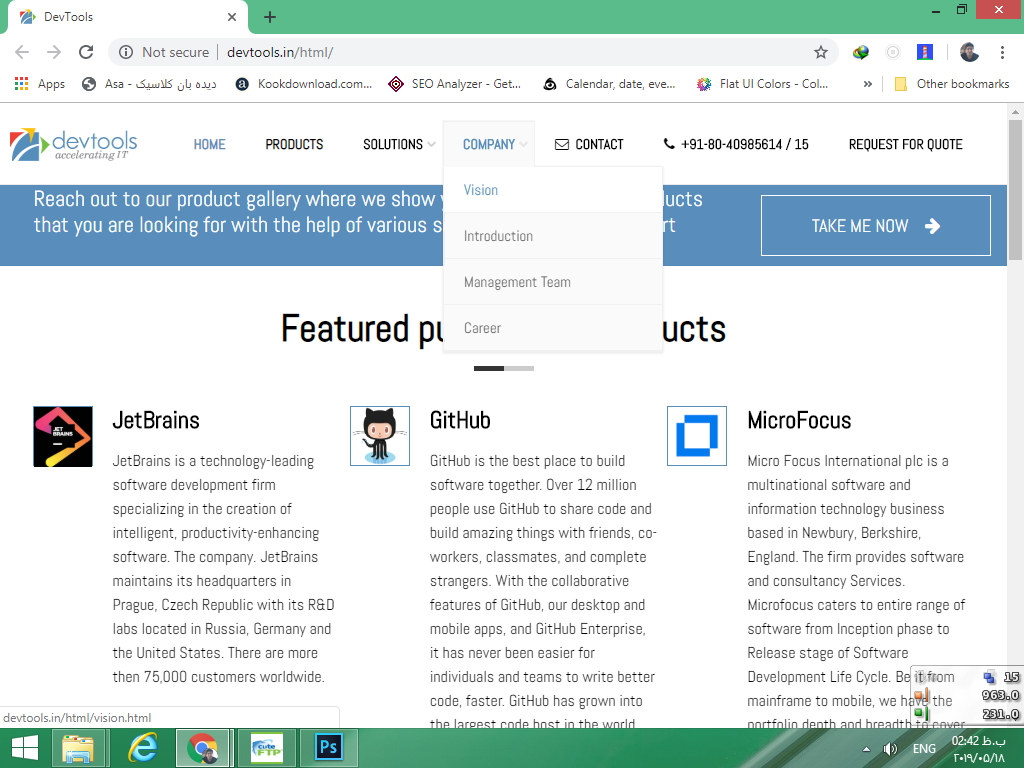
Task: Select Career from Company dropdown
Action: pyautogui.click(x=552, y=328)
